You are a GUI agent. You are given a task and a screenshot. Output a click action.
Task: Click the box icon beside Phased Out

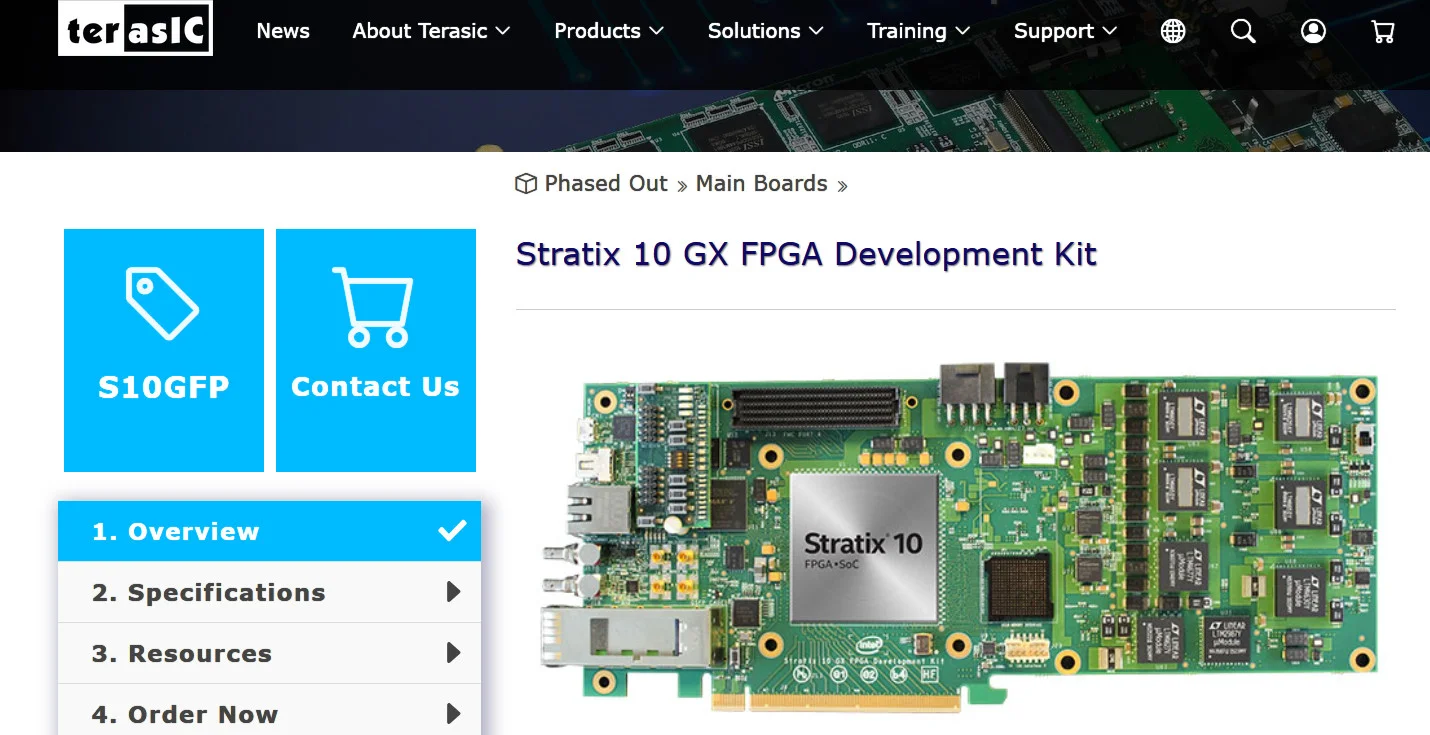click(526, 184)
